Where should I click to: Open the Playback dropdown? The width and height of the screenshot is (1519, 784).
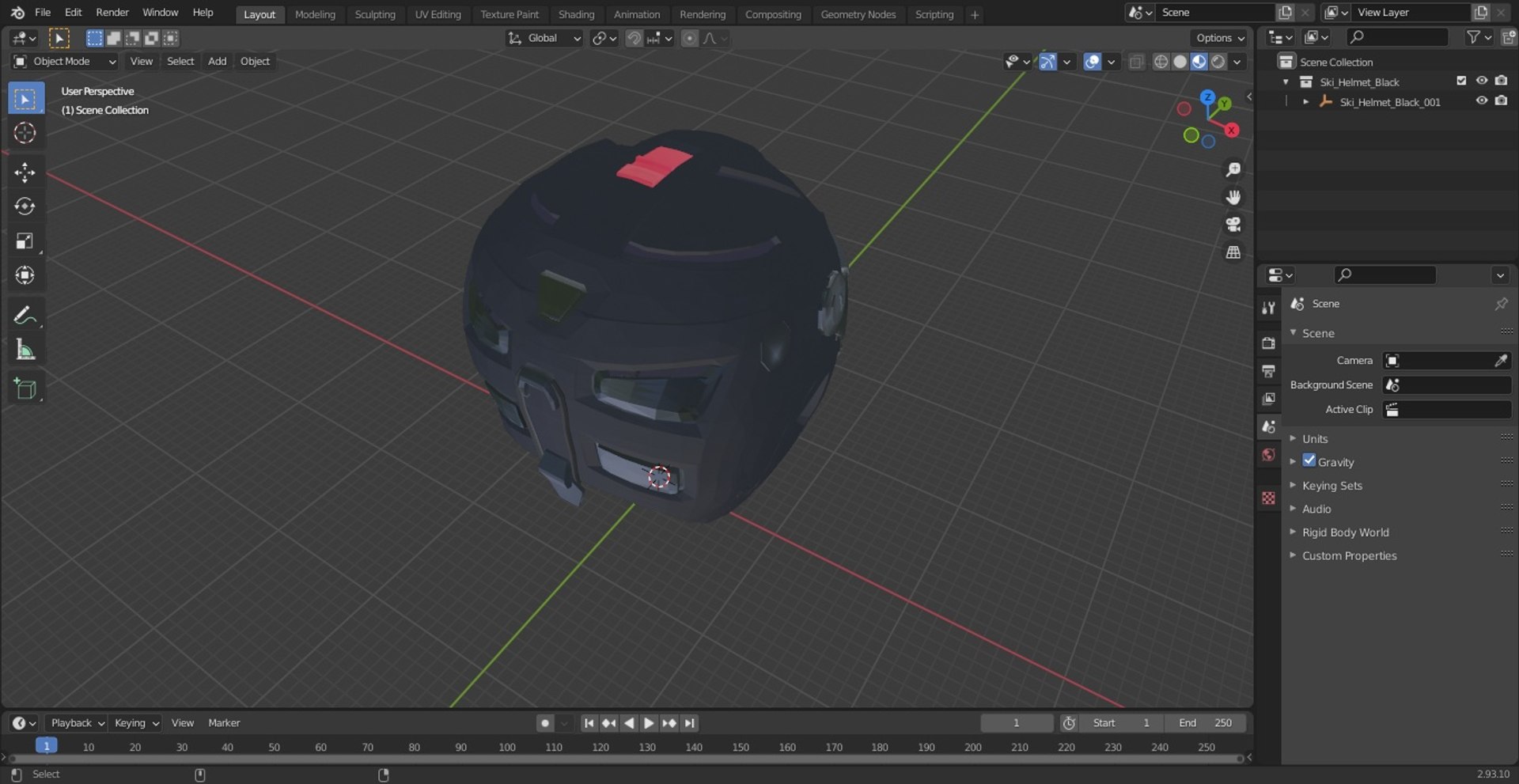coord(77,723)
